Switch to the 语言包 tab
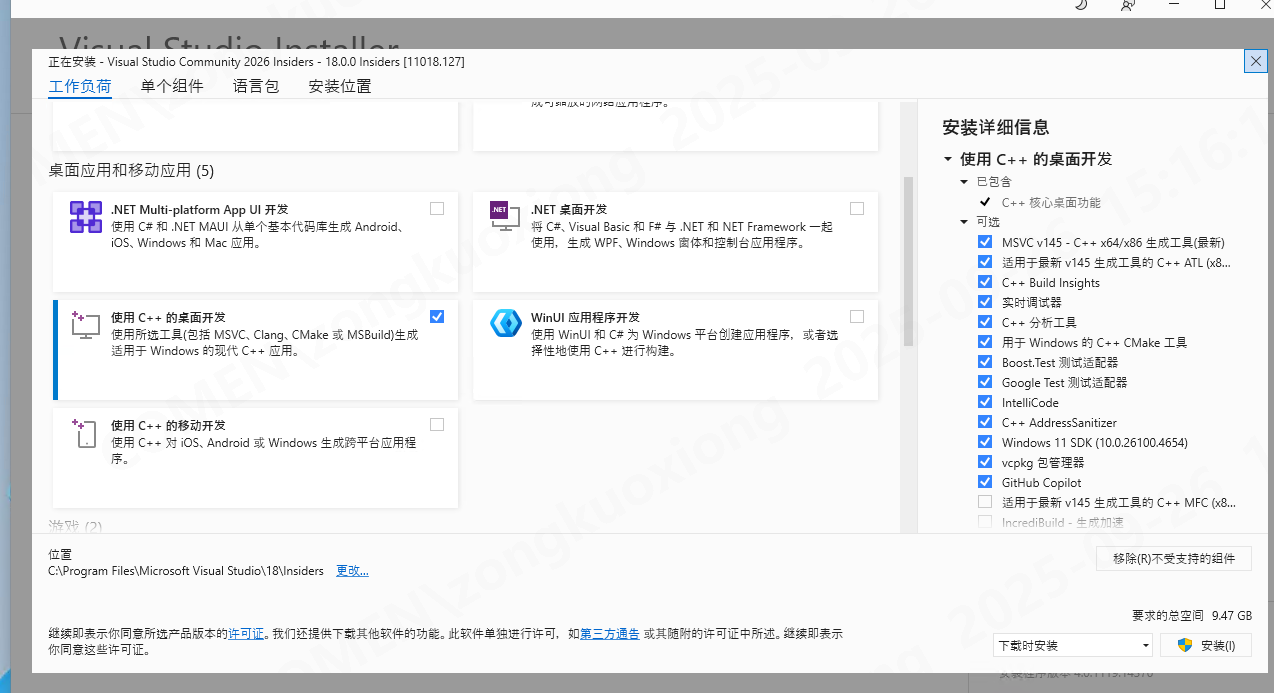 256,86
